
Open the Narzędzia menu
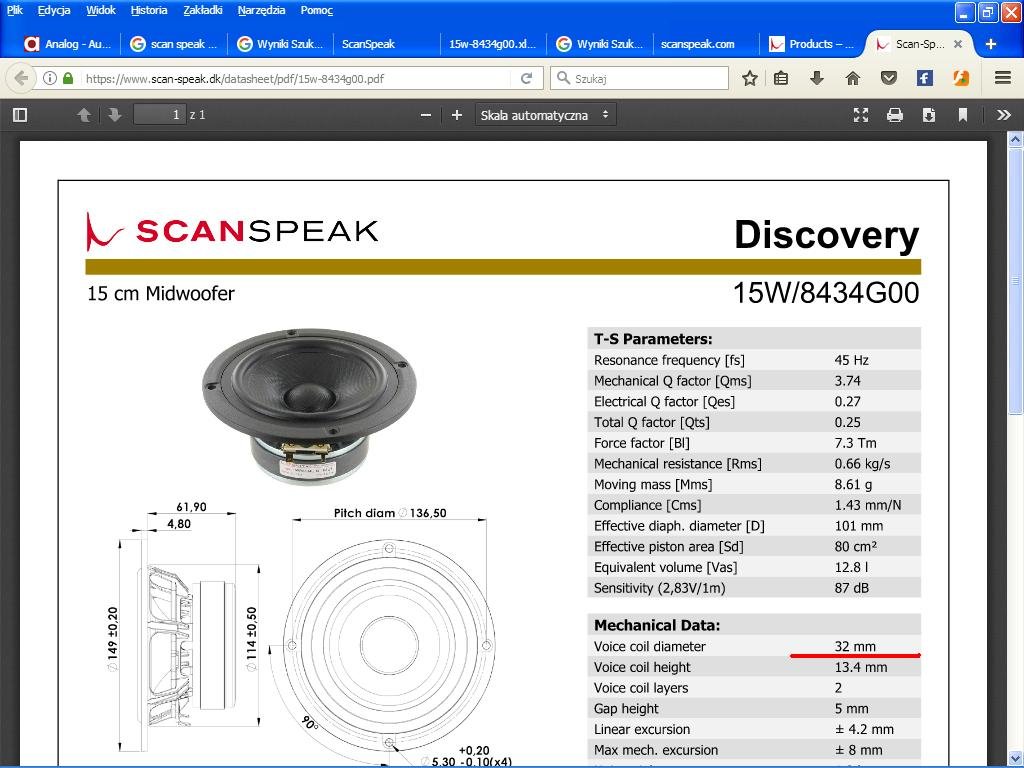pyautogui.click(x=261, y=10)
